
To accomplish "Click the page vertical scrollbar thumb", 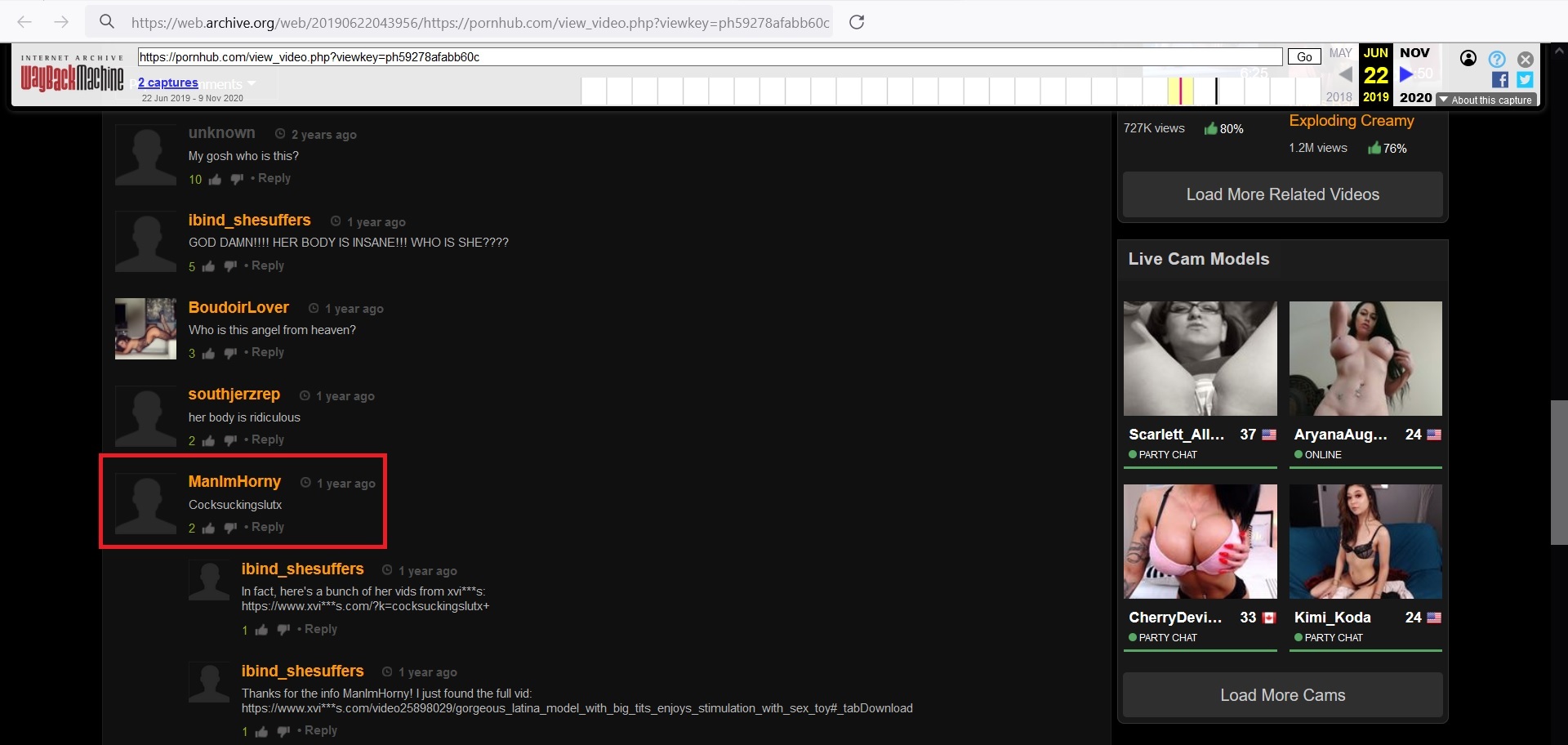I will (x=1559, y=472).
